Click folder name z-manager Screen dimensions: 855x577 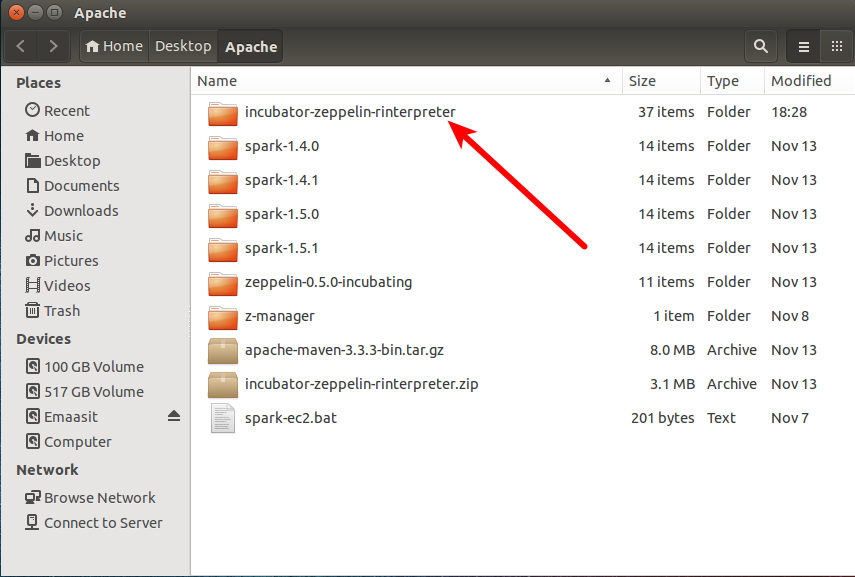pos(280,316)
